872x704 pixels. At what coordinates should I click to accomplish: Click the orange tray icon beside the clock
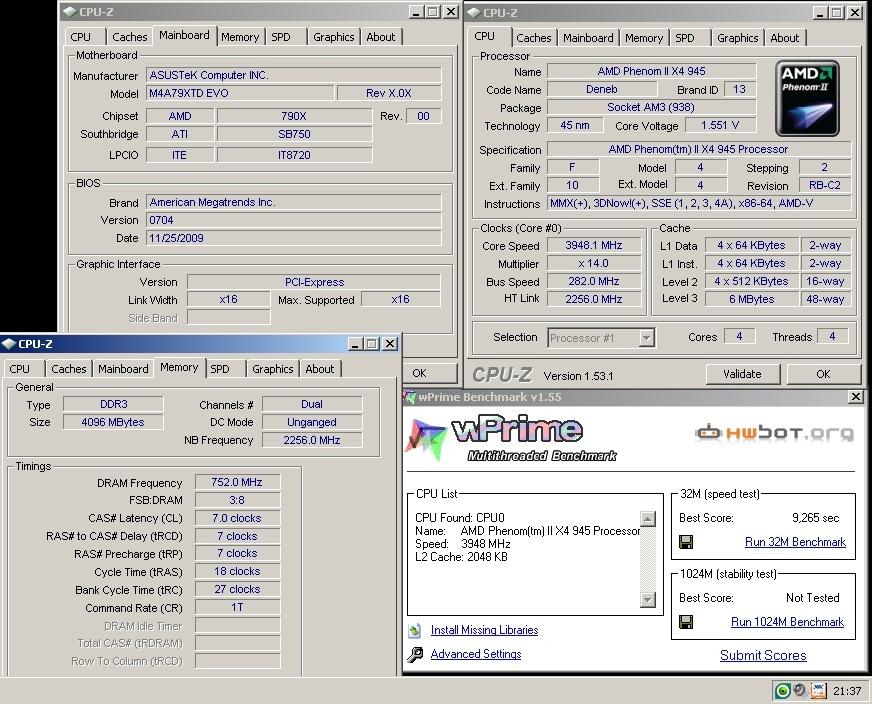pyautogui.click(x=818, y=690)
